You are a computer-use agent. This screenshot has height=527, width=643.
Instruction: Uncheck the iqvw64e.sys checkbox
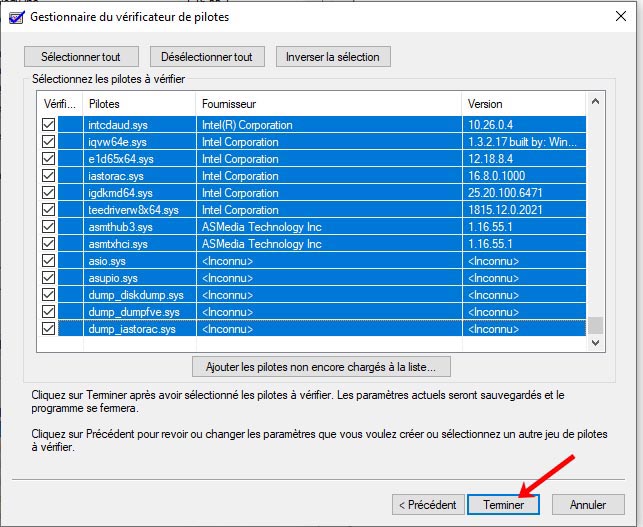click(x=48, y=142)
